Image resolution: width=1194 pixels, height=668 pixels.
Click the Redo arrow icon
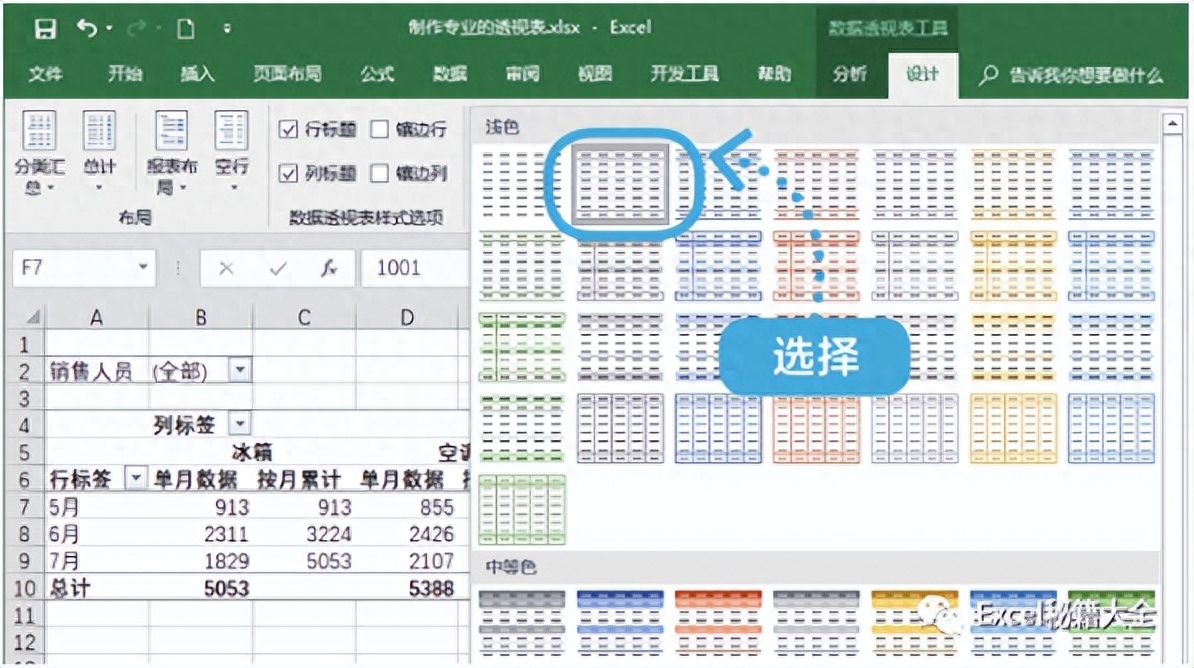click(137, 29)
